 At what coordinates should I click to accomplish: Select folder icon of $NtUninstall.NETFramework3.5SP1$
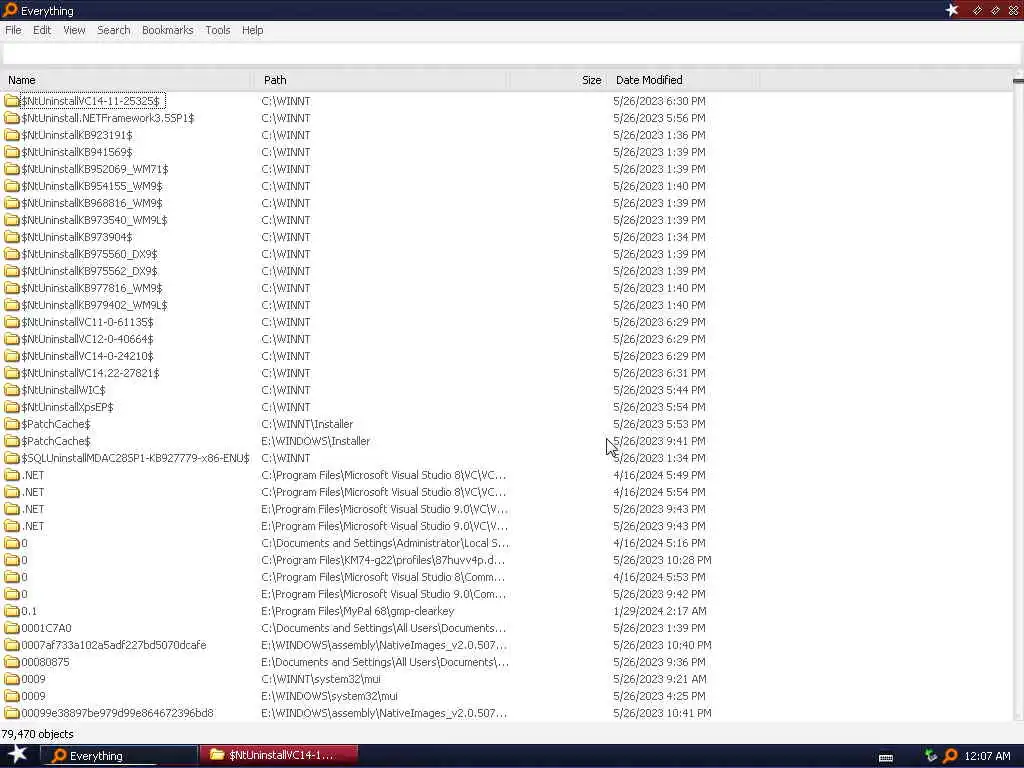coord(12,118)
